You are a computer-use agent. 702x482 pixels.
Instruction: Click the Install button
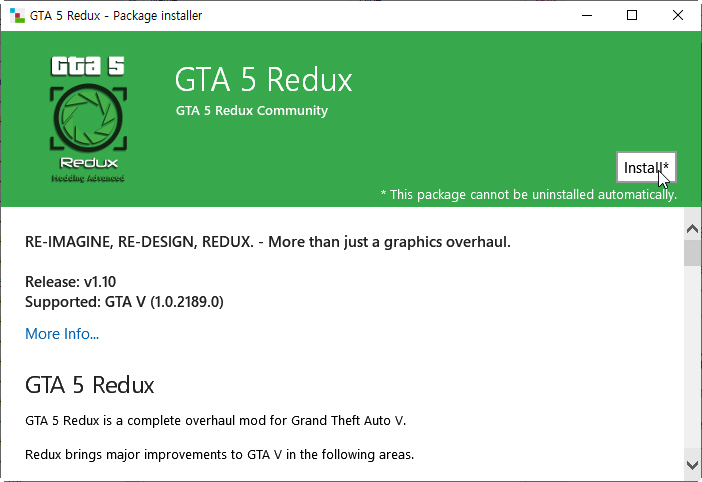(x=646, y=167)
